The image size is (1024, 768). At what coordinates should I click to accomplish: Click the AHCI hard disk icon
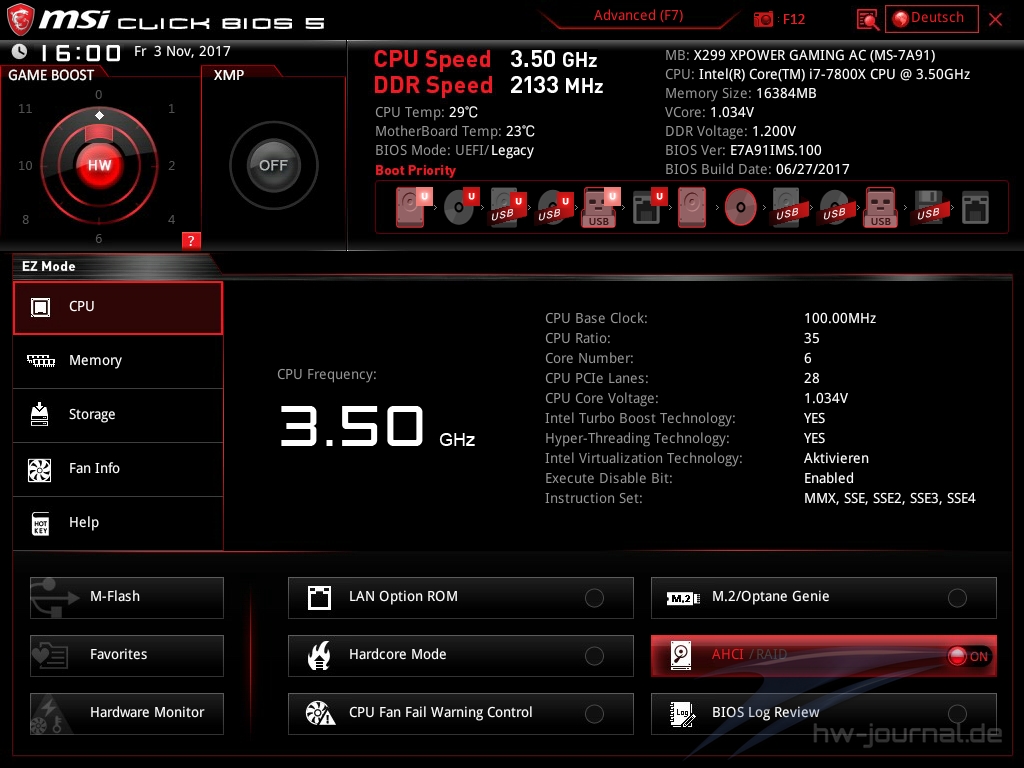click(x=681, y=656)
